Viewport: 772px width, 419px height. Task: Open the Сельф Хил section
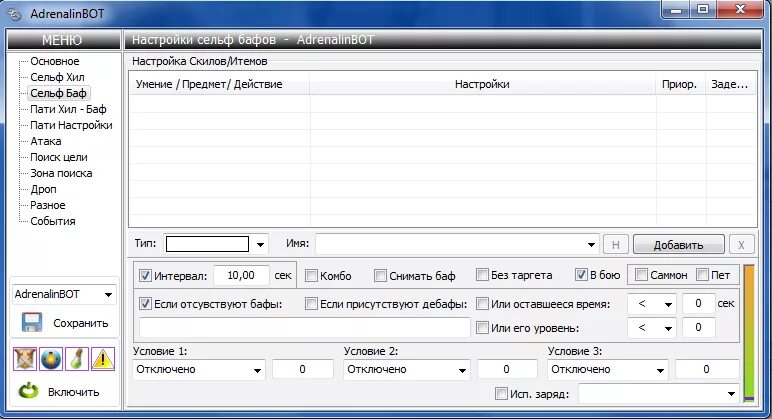point(57,77)
